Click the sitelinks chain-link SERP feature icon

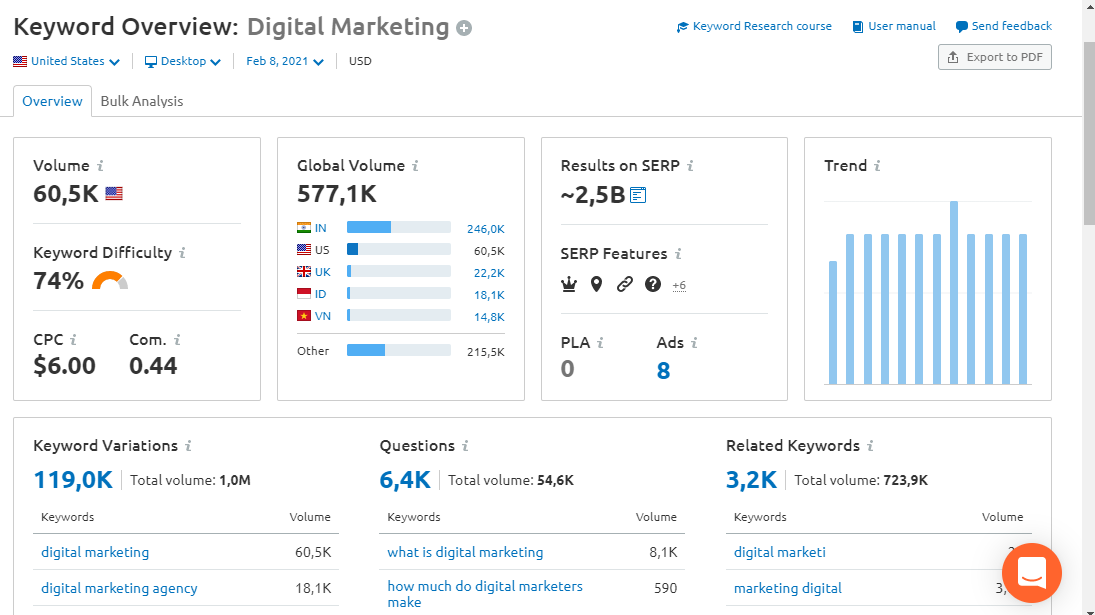624,284
